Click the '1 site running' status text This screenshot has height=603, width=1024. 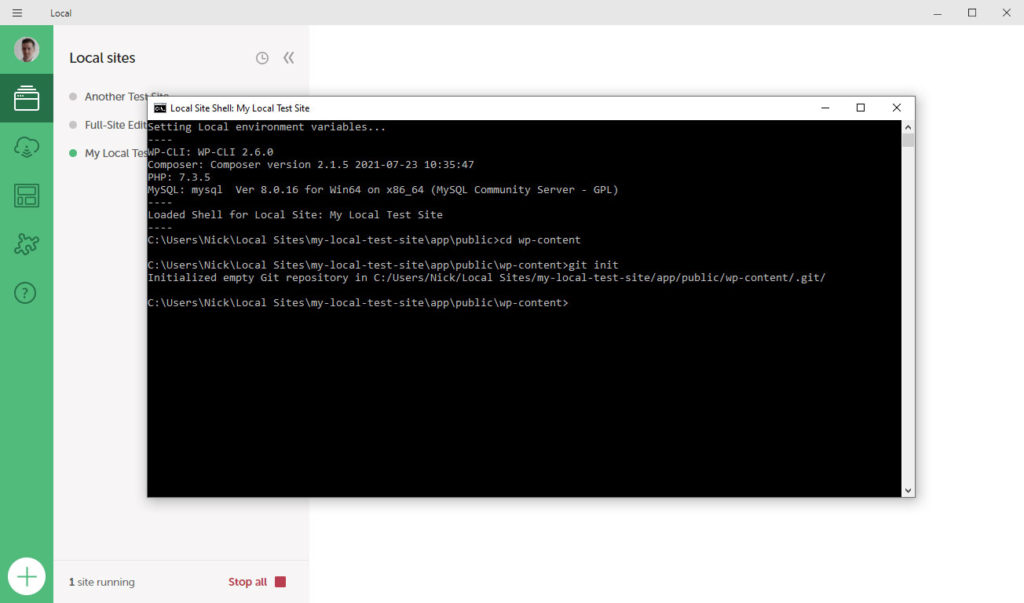tap(102, 581)
